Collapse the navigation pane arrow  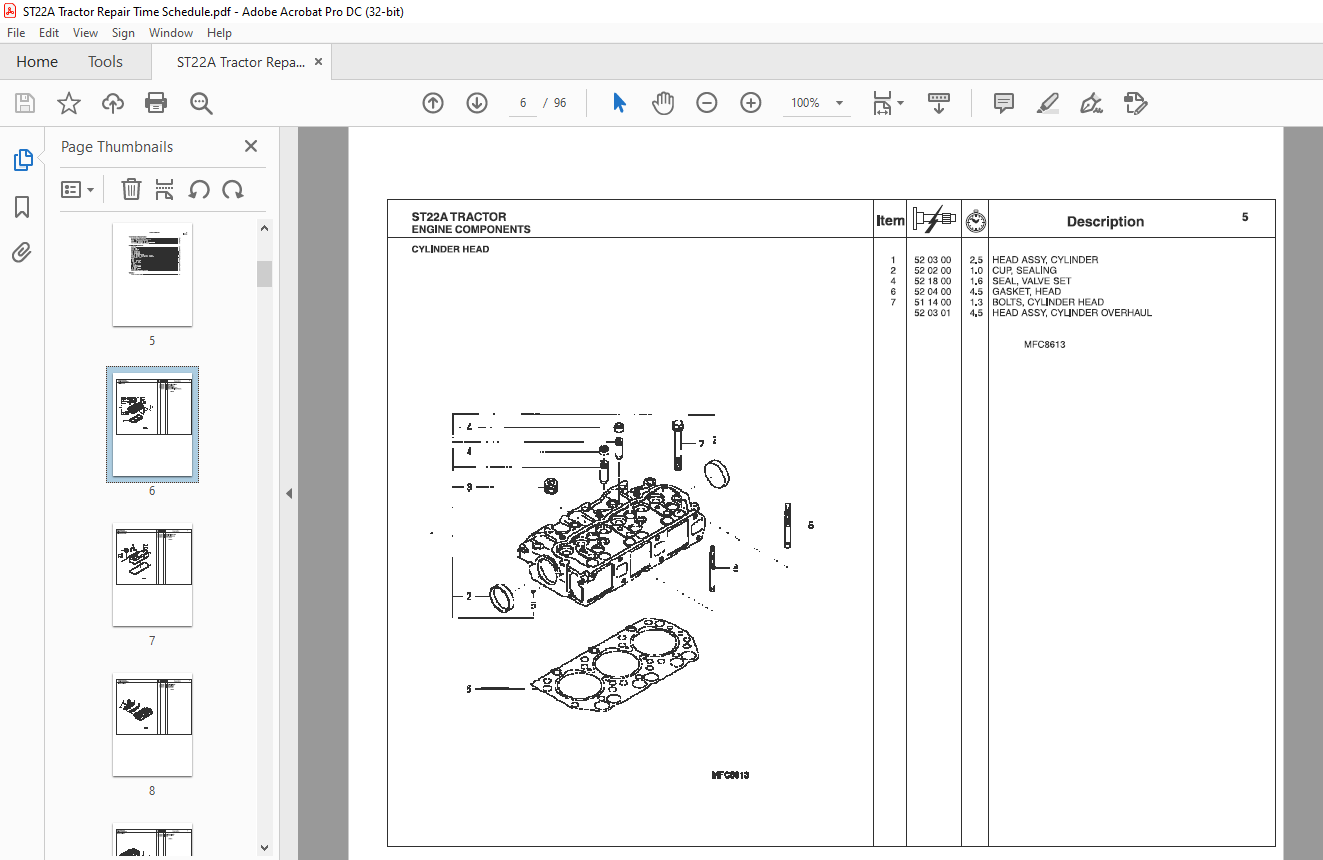[289, 493]
